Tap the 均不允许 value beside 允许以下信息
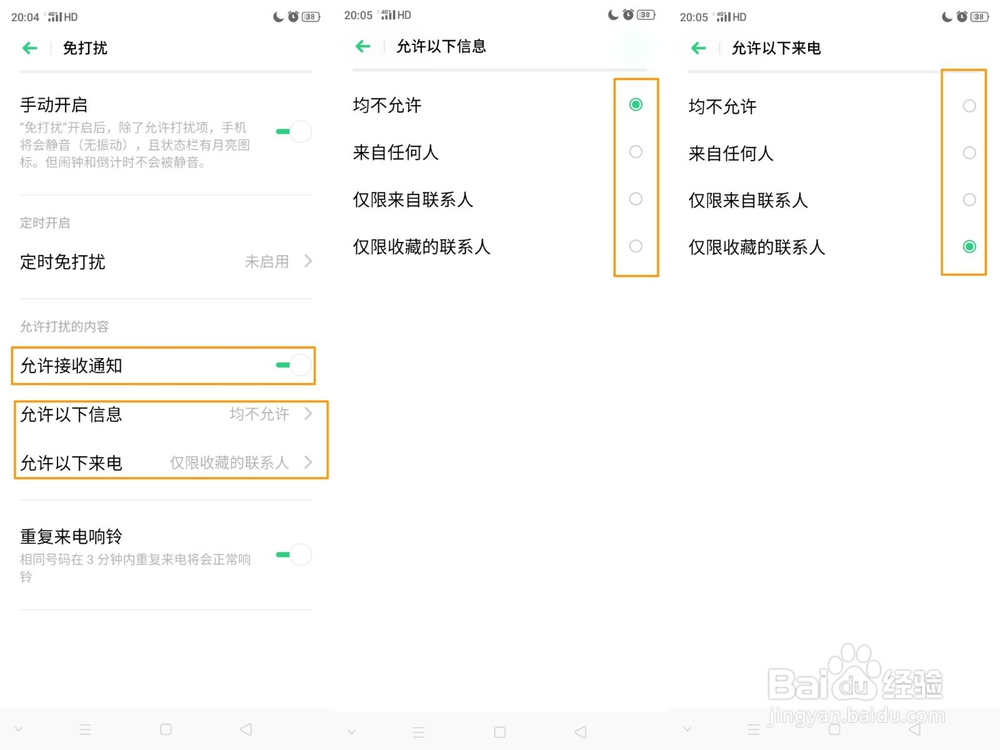 click(259, 414)
